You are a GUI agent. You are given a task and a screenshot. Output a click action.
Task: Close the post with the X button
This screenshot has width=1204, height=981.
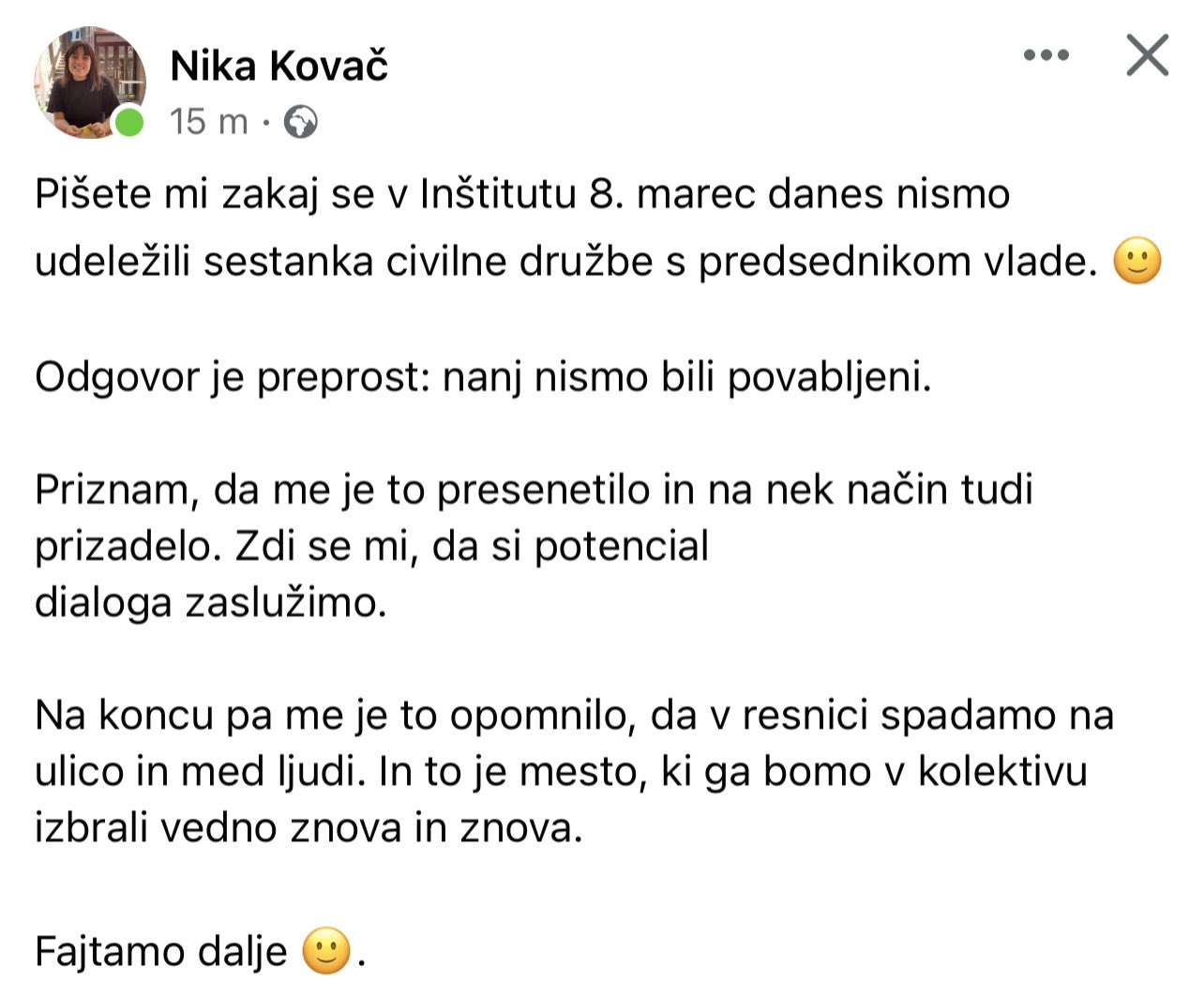[1147, 55]
